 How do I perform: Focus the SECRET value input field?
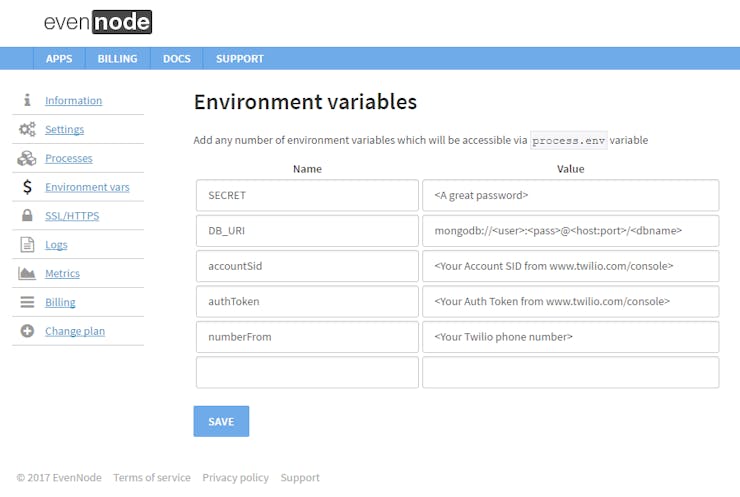pos(570,196)
